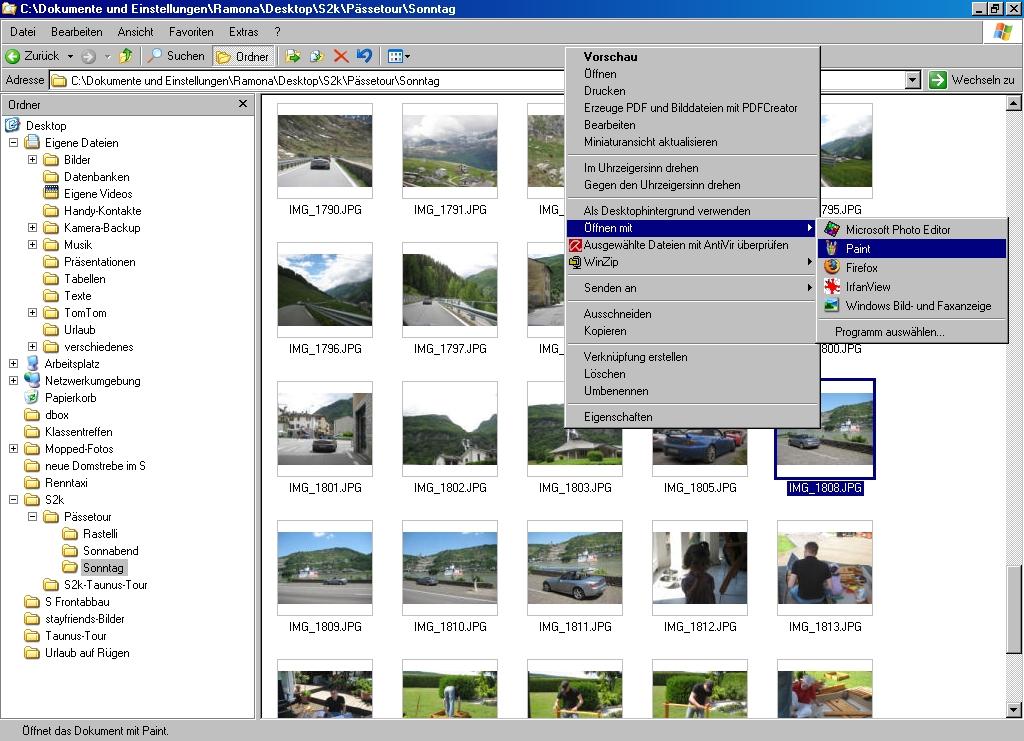Open the Favoriten menu
This screenshot has width=1024, height=741.
(x=190, y=32)
